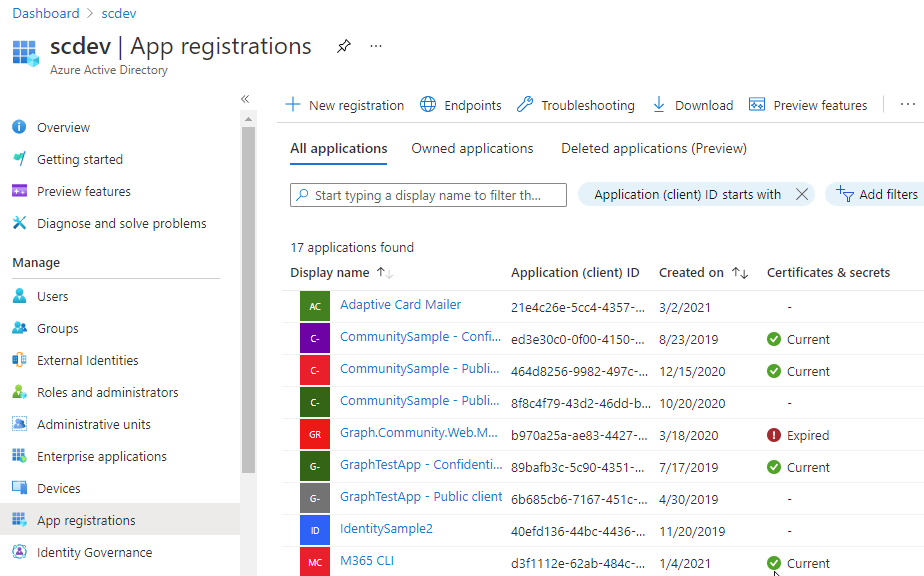Select client ID b970a25a-ae83-4427-...
The image size is (924, 576).
579,435
